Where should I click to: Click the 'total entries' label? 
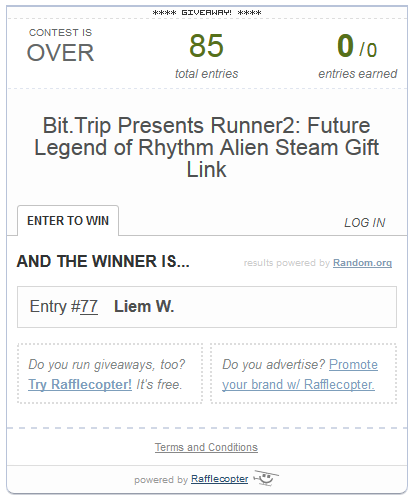[207, 74]
